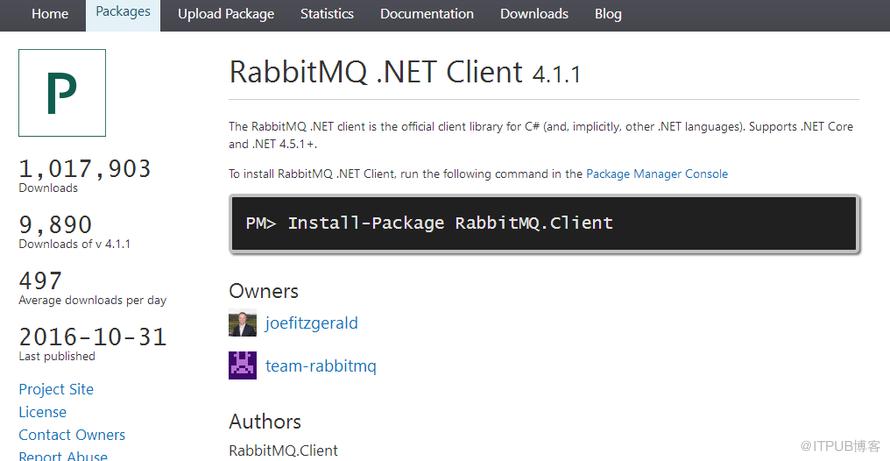The height and width of the screenshot is (461, 890).
Task: Click the Install-Package RabbitMQ.Client command box
Action: (x=544, y=224)
